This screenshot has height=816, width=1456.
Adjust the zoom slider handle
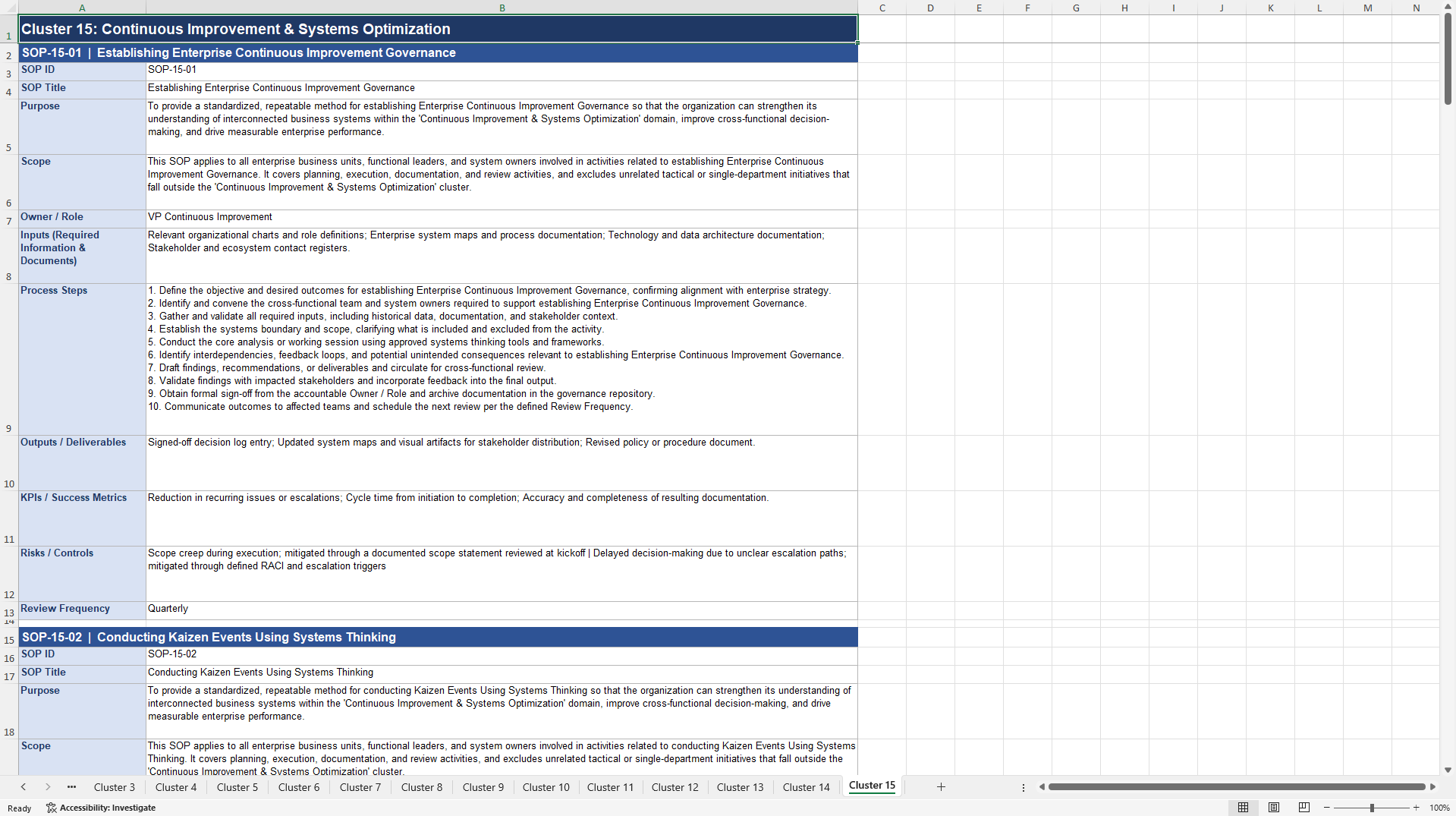click(1372, 808)
